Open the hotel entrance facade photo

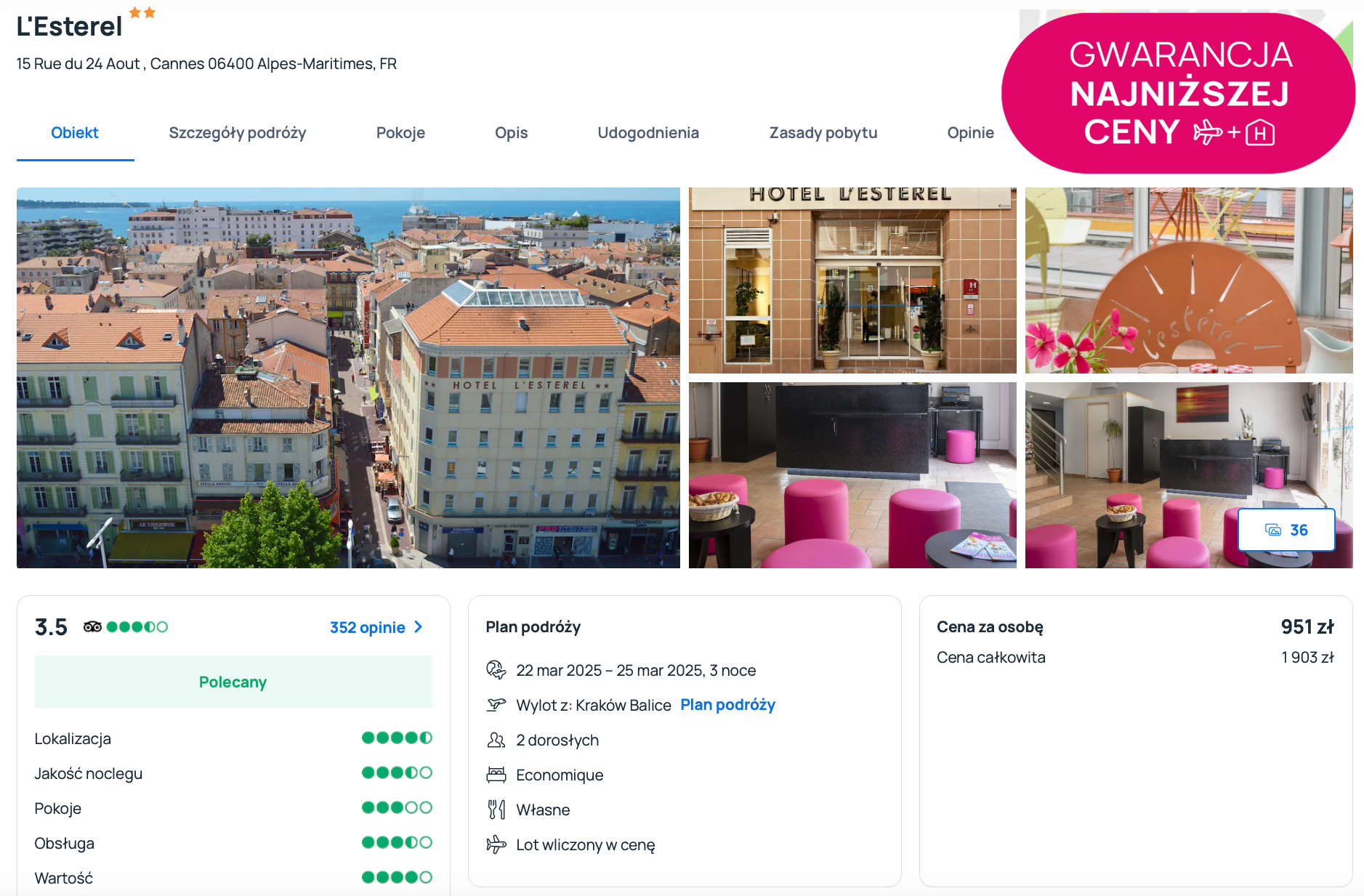[852, 280]
